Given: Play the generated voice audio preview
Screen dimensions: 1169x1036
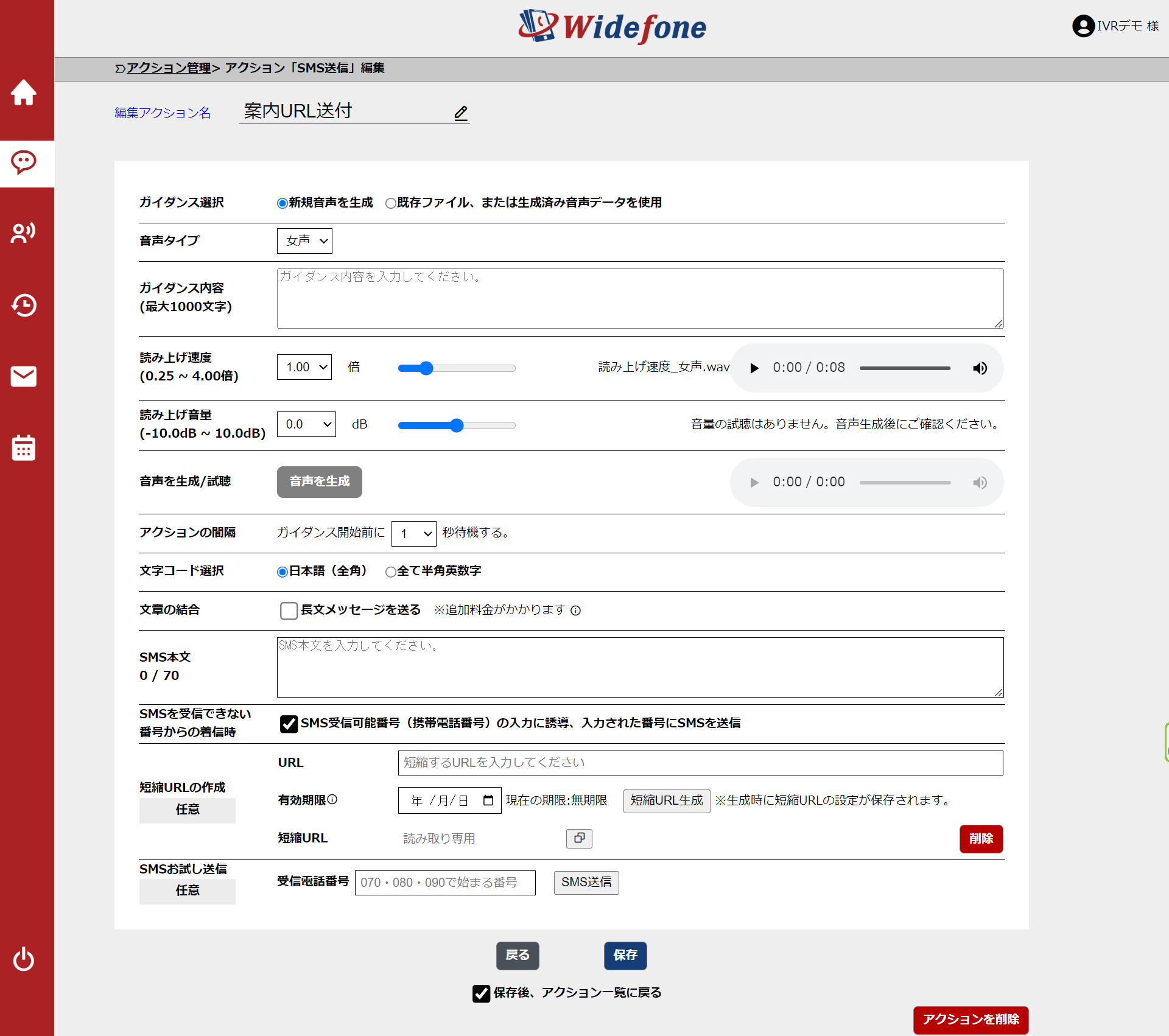Looking at the screenshot, I should pyautogui.click(x=754, y=482).
